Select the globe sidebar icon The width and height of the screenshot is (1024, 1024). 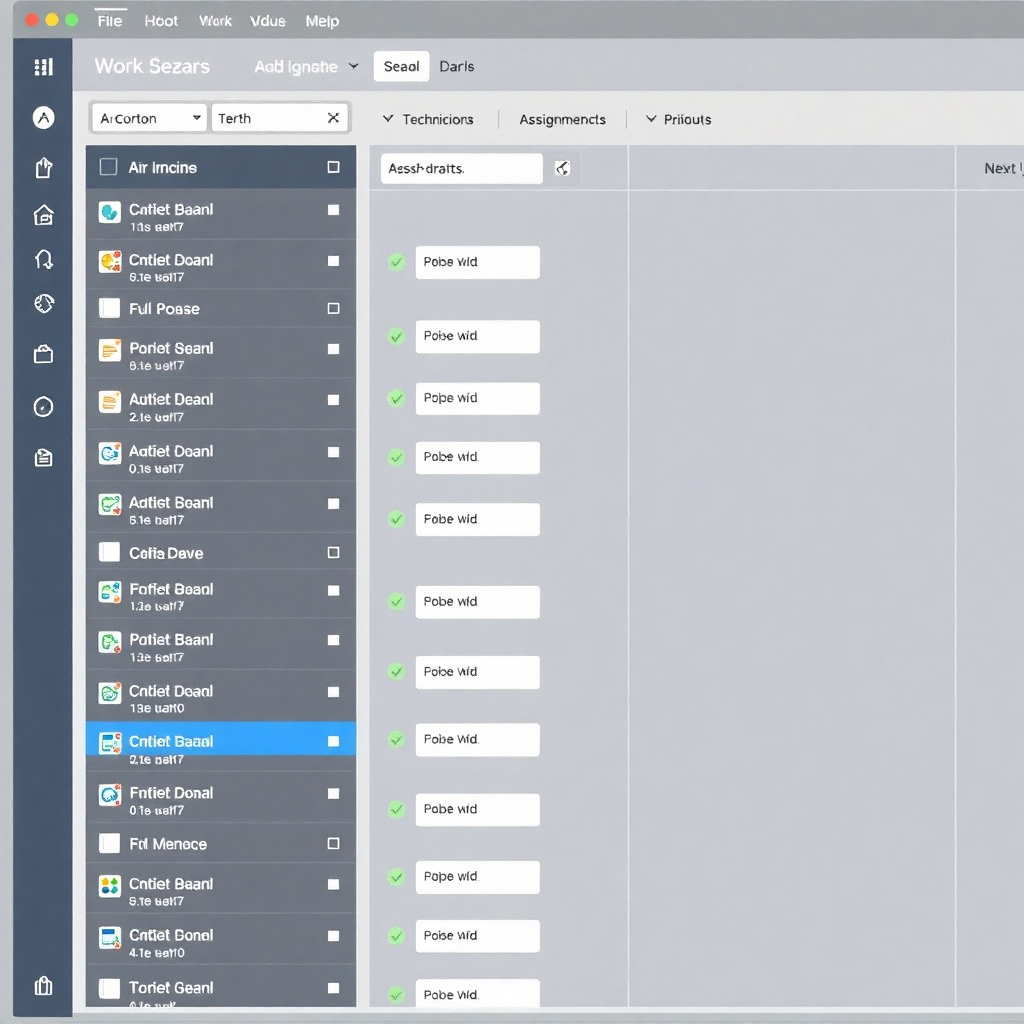click(43, 304)
